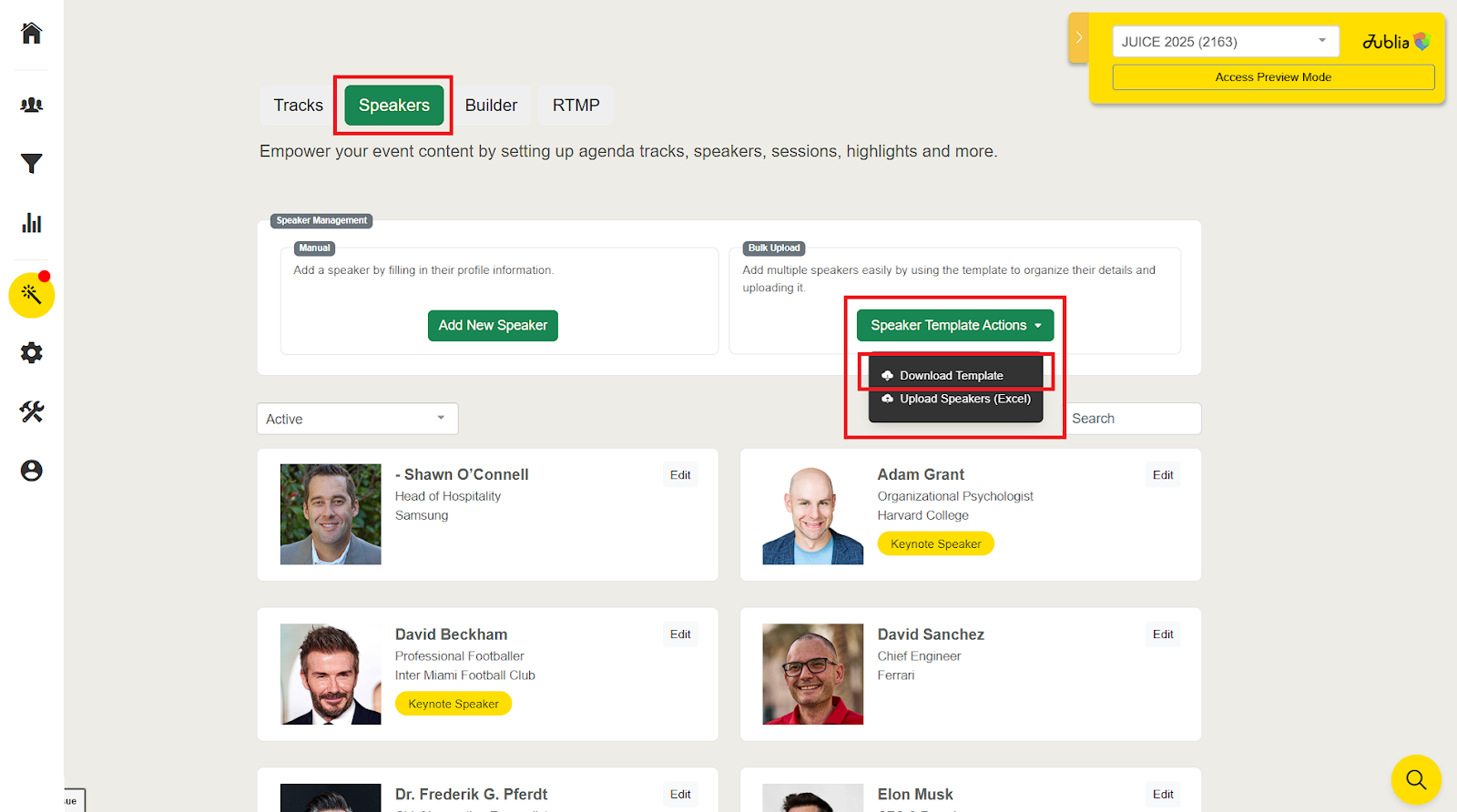Click the yellow search magnifier button

pos(1416,779)
